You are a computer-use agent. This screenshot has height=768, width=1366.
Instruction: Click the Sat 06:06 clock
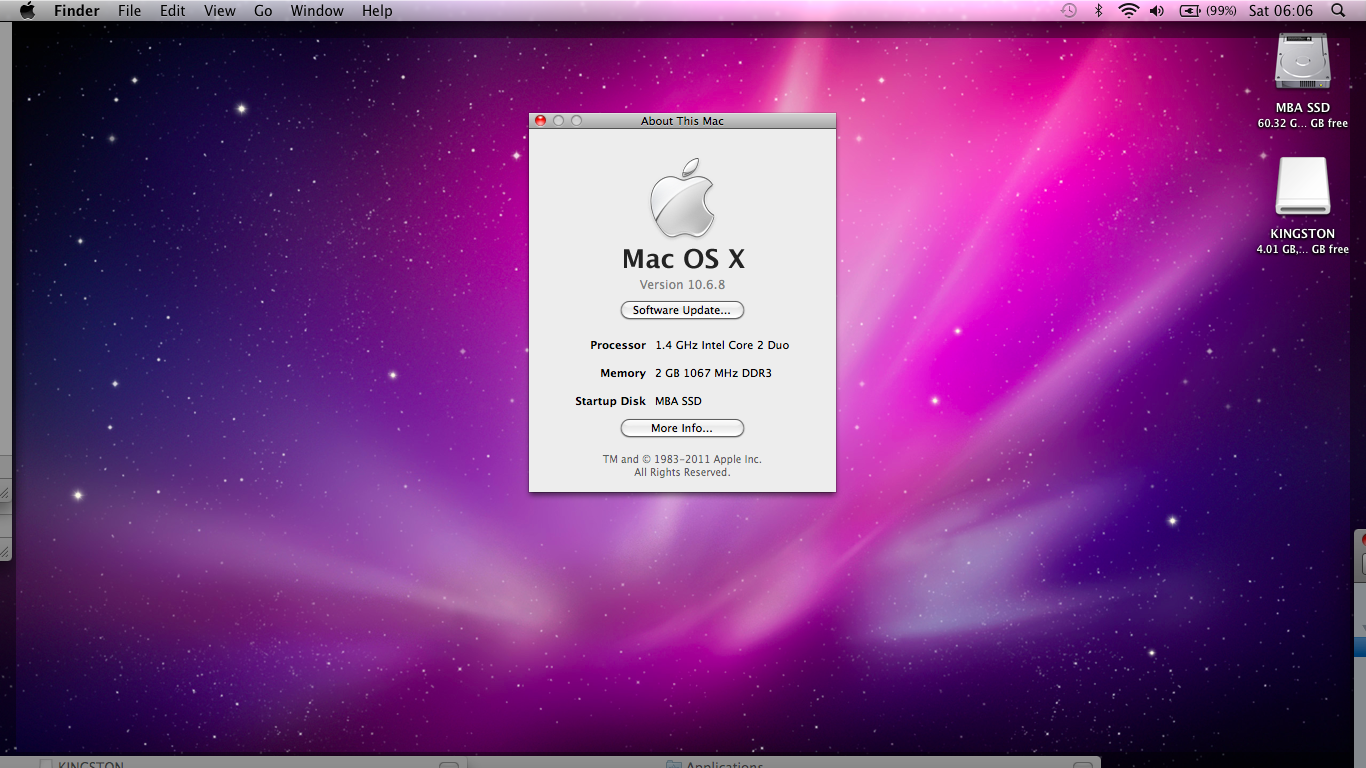(1281, 11)
